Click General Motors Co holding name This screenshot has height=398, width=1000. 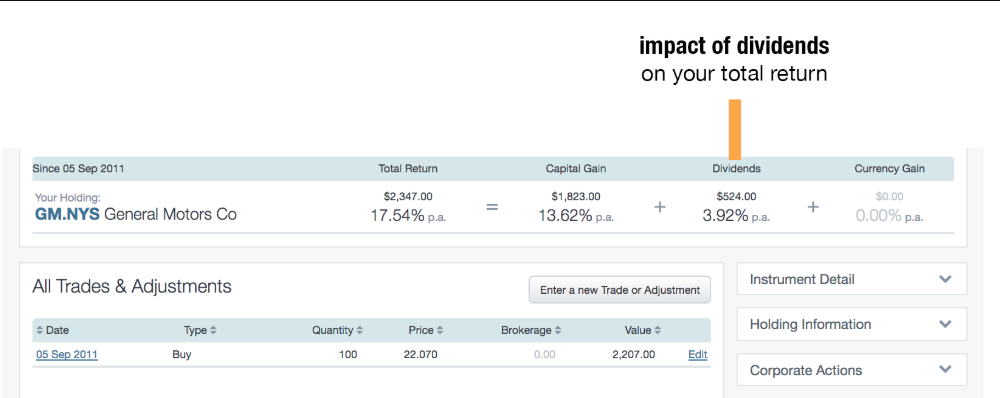170,214
